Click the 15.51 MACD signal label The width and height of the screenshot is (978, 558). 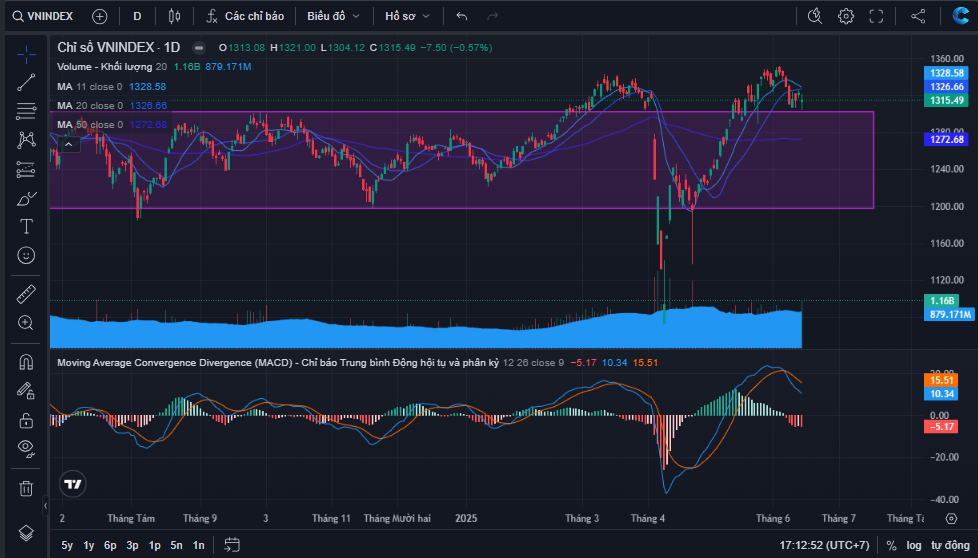(941, 380)
